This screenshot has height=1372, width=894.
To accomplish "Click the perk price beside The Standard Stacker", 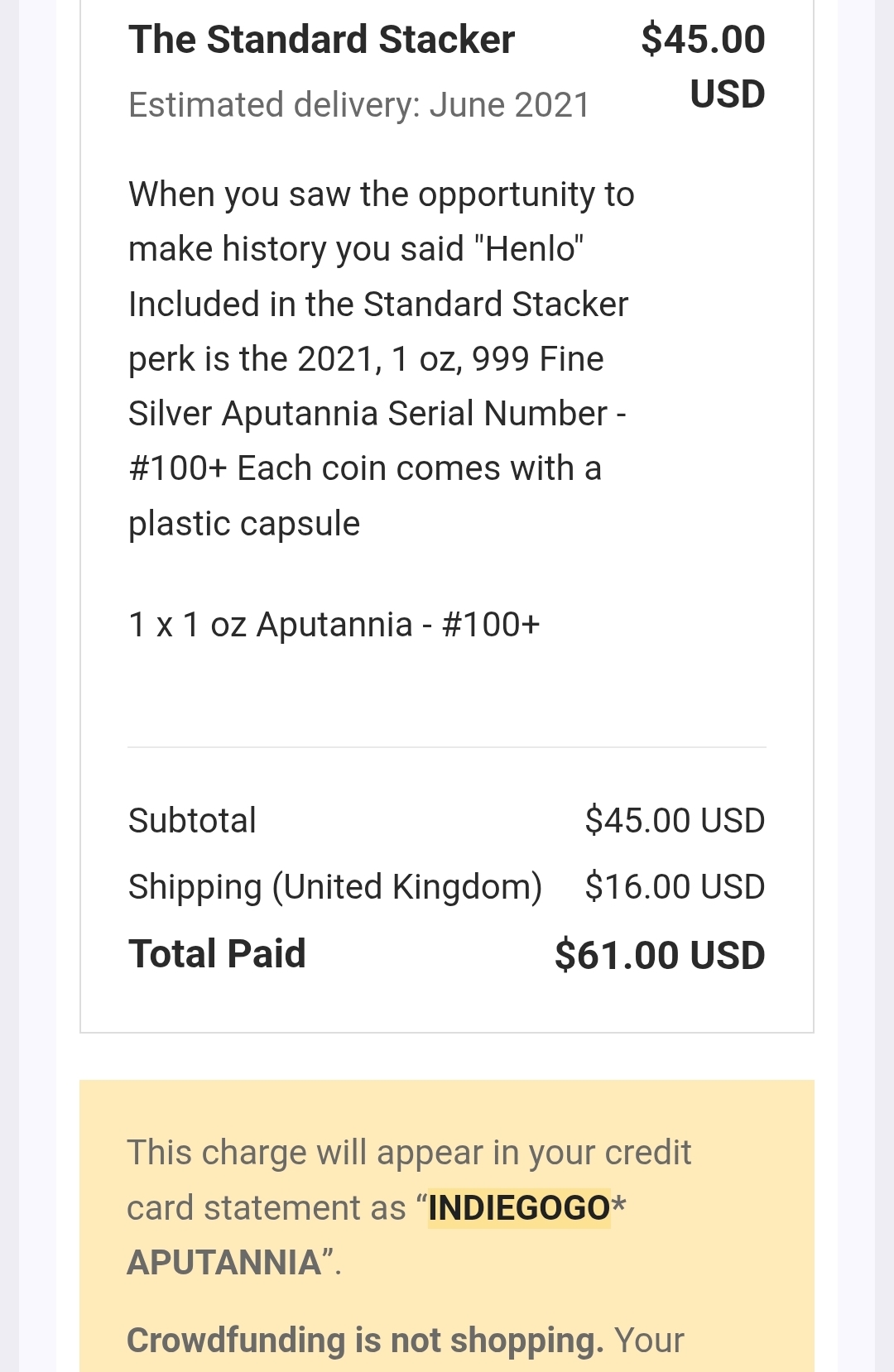I will tap(702, 40).
